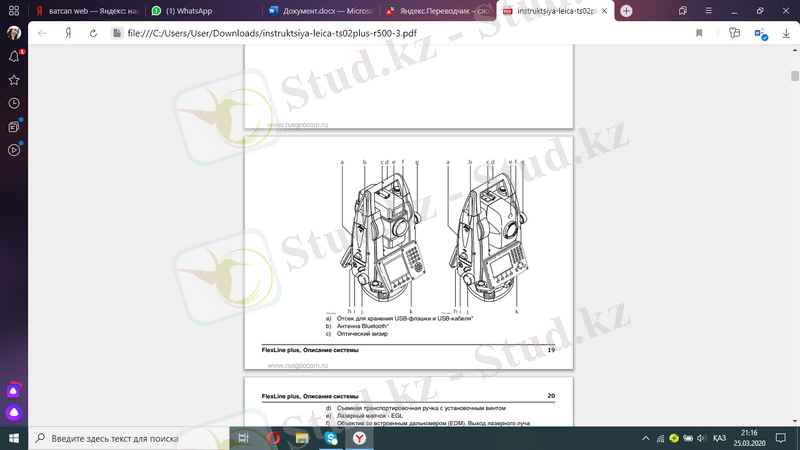Open the Windows Start menu
Viewport: 800px width, 450px height.
pyautogui.click(x=14, y=438)
